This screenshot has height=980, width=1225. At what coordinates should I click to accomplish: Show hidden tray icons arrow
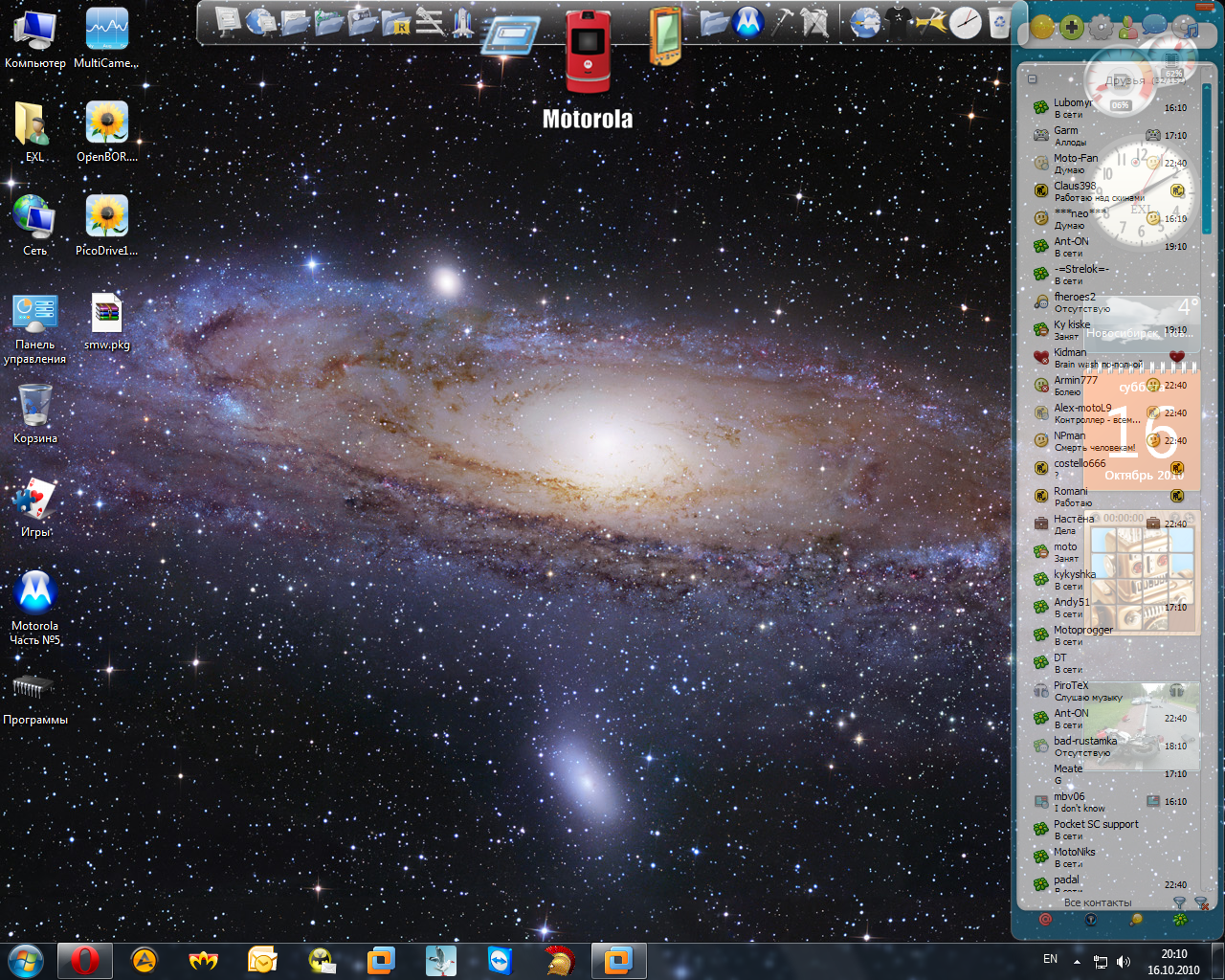point(1078,961)
